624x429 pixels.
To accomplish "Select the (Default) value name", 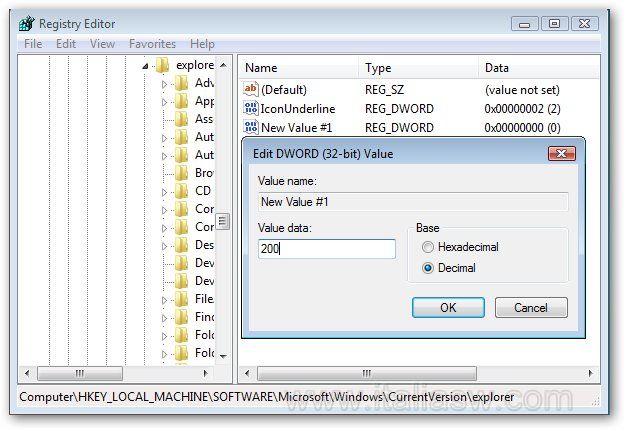I will coord(284,90).
